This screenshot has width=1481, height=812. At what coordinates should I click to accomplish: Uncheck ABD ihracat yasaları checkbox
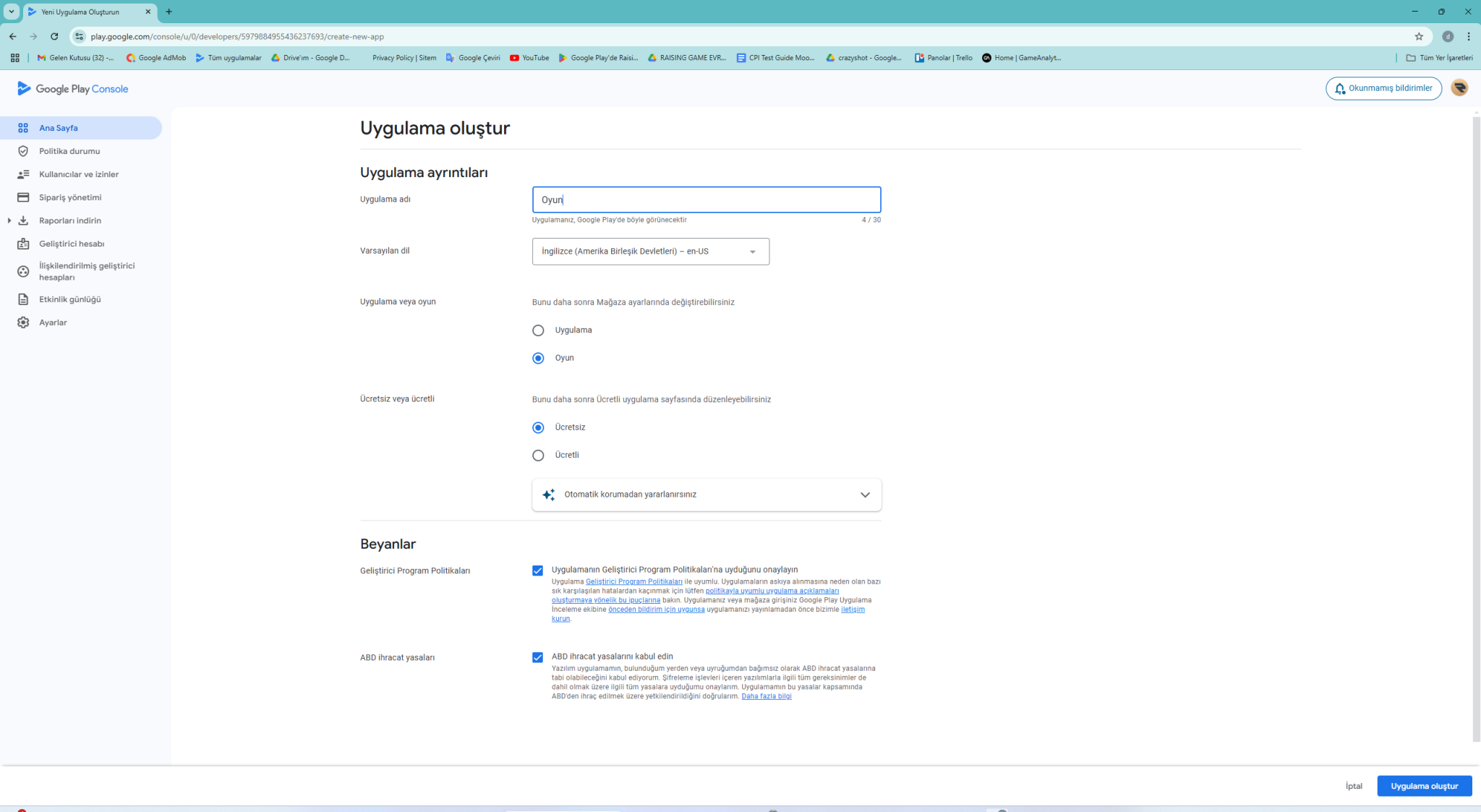537,657
